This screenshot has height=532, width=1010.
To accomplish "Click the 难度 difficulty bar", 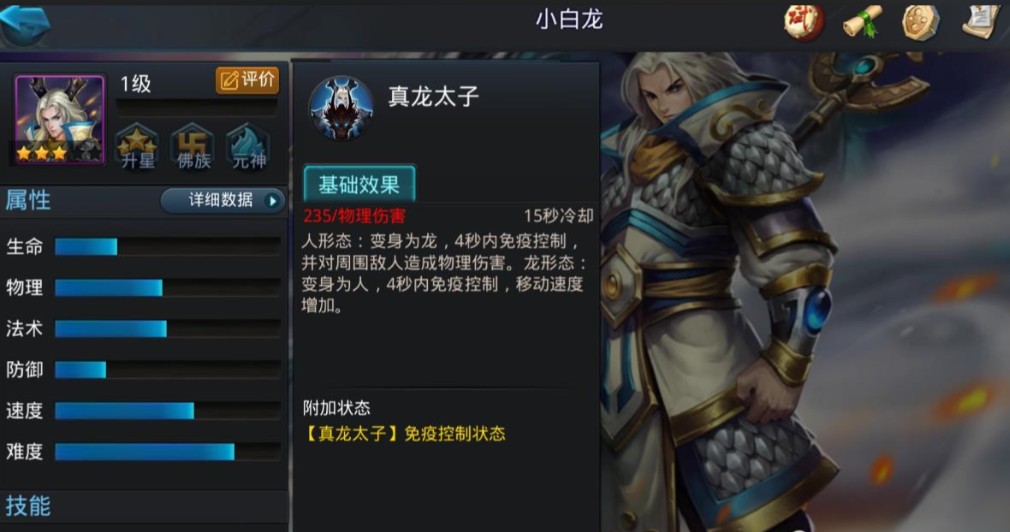I will pyautogui.click(x=167, y=451).
